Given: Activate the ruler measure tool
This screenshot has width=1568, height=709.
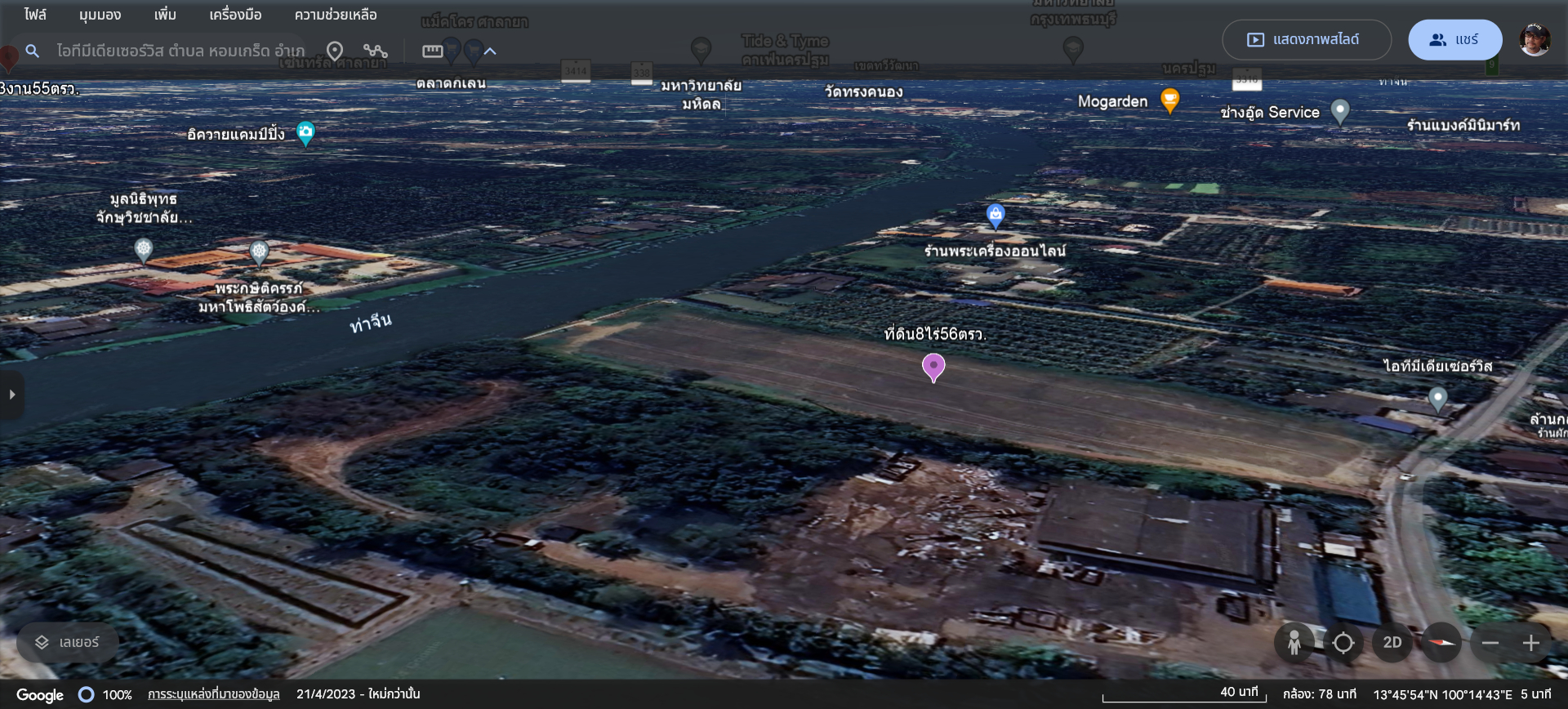Looking at the screenshot, I should (x=432, y=51).
